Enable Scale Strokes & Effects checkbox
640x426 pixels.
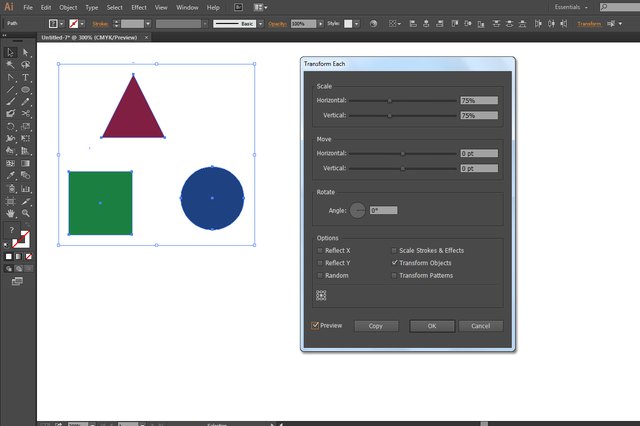394,251
